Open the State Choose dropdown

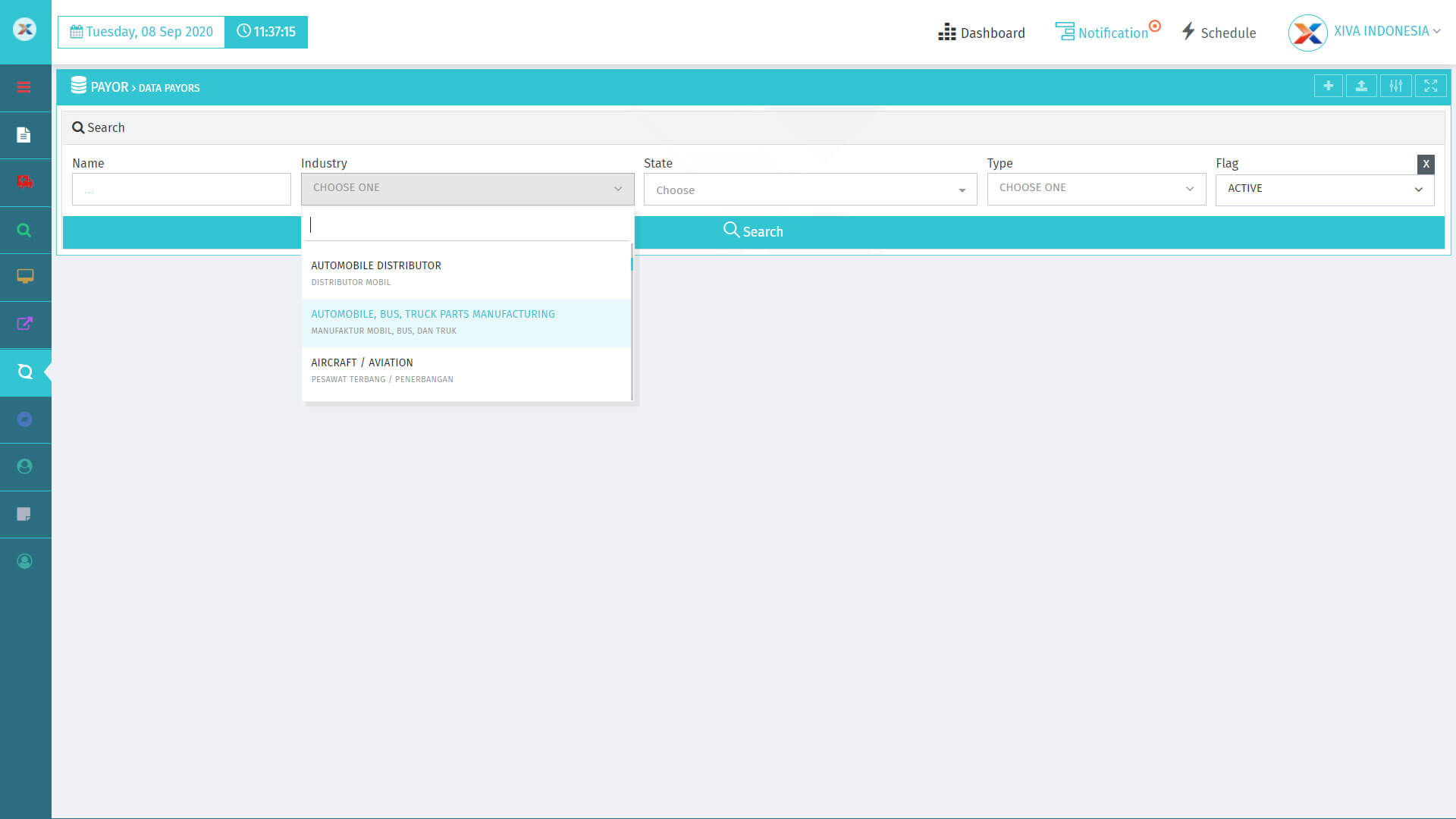pos(810,190)
